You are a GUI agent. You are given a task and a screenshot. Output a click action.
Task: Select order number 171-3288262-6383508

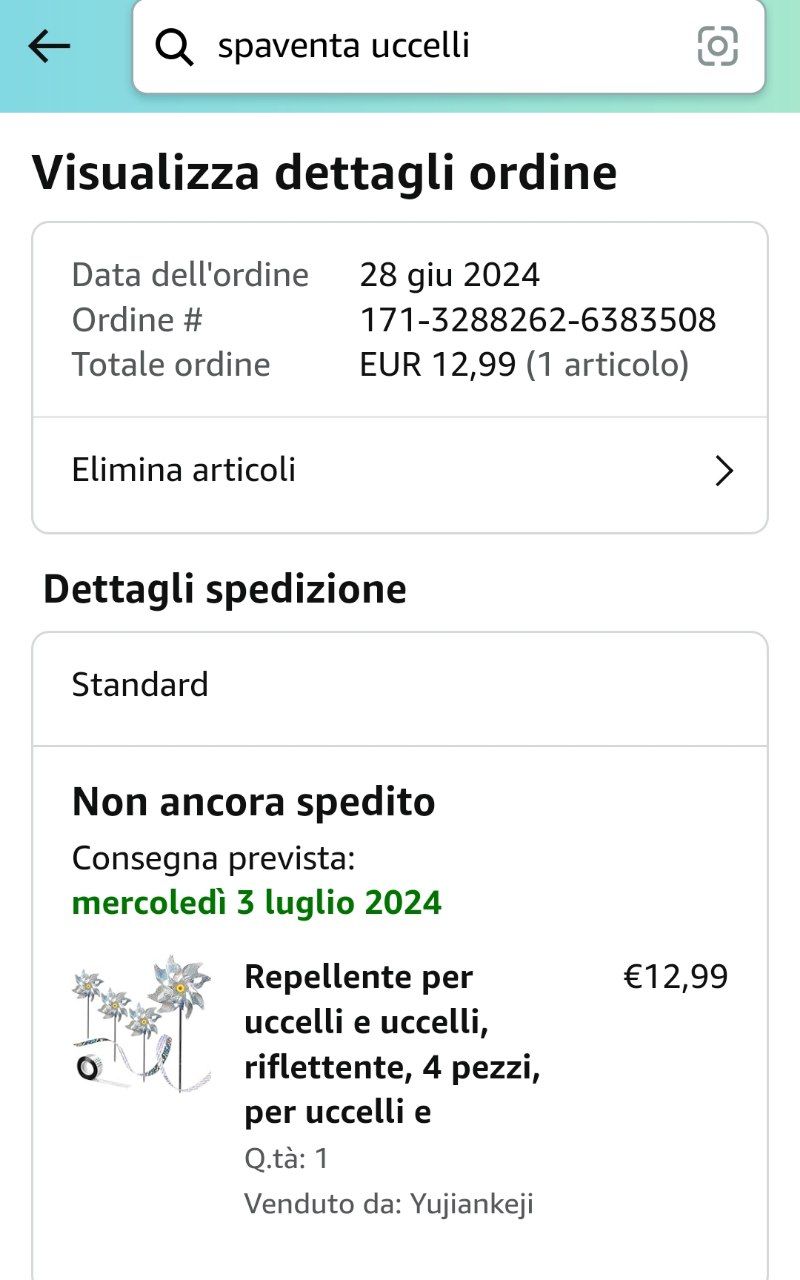tap(538, 320)
